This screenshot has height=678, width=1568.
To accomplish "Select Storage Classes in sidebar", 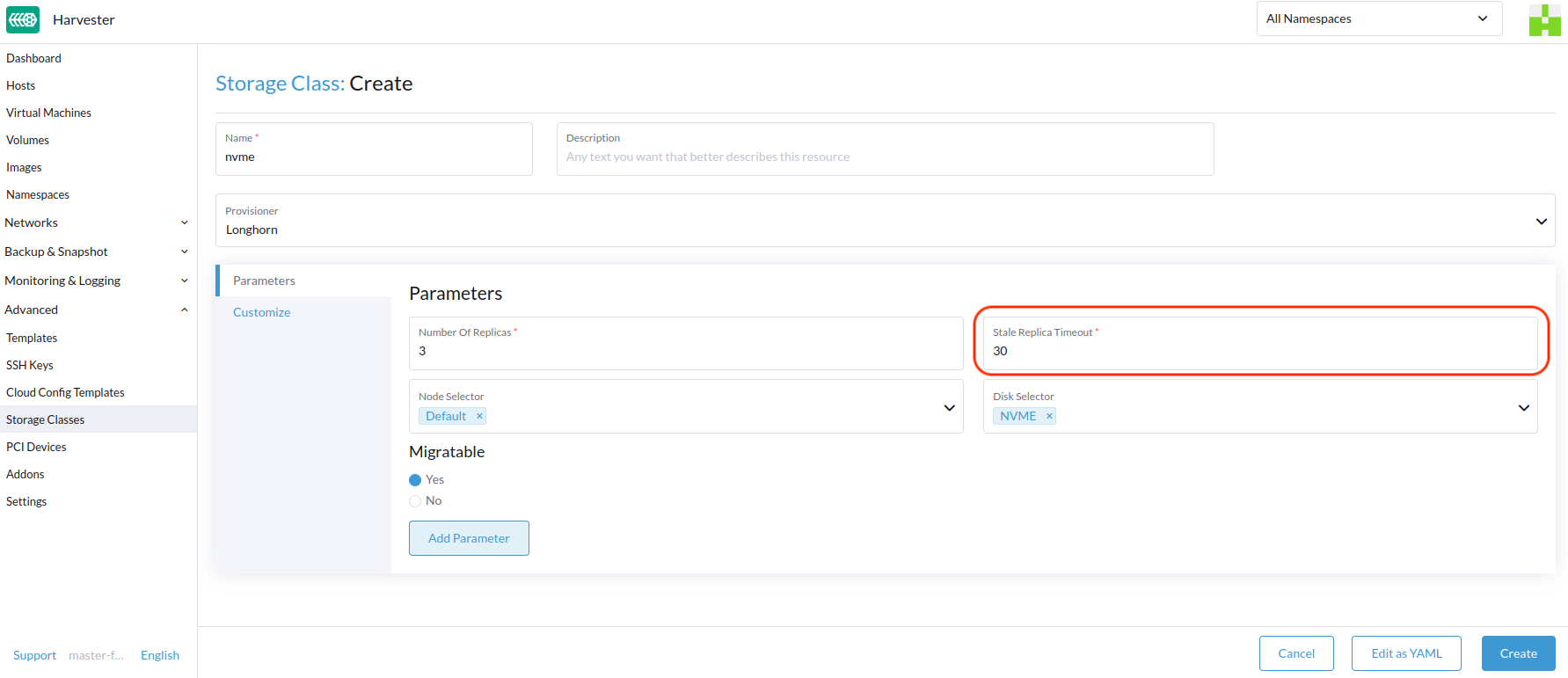I will pyautogui.click(x=98, y=419).
